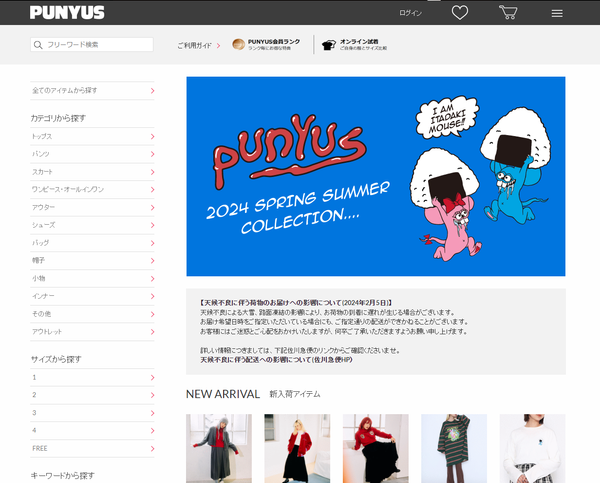Open second new arrival red jacket product
This screenshot has width=600, height=483.
[297, 449]
